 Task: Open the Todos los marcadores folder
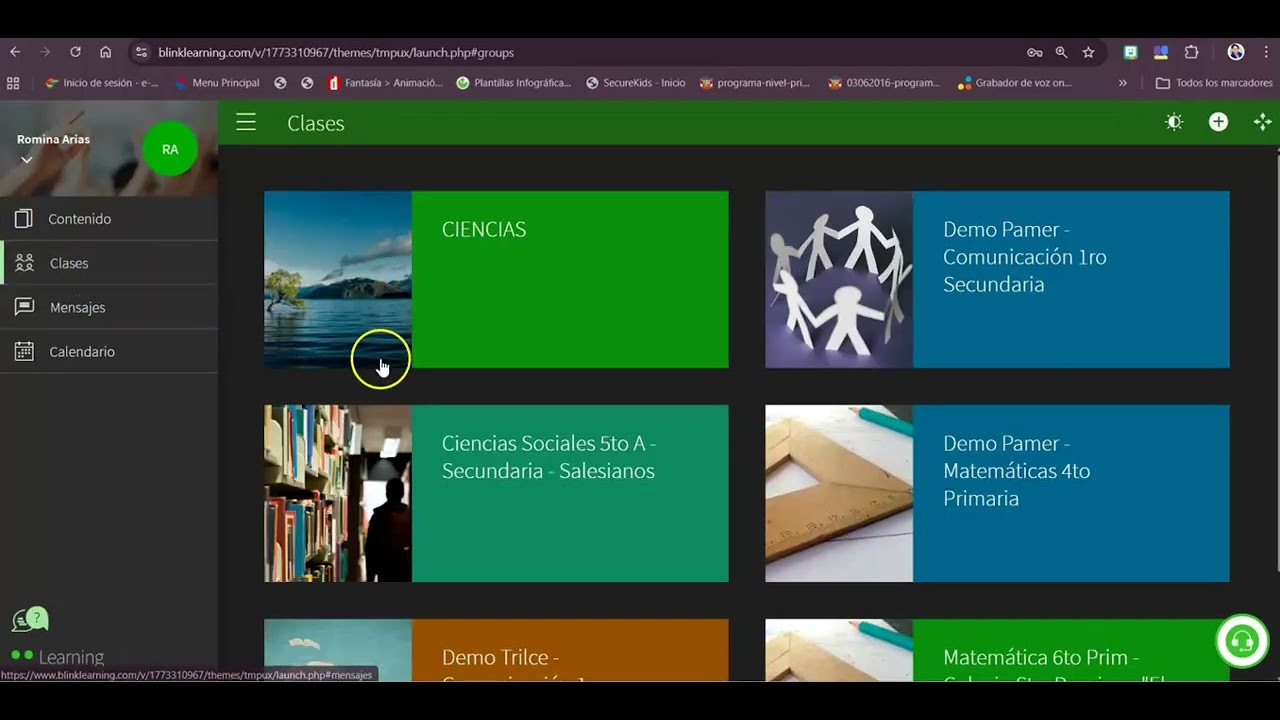(1214, 83)
